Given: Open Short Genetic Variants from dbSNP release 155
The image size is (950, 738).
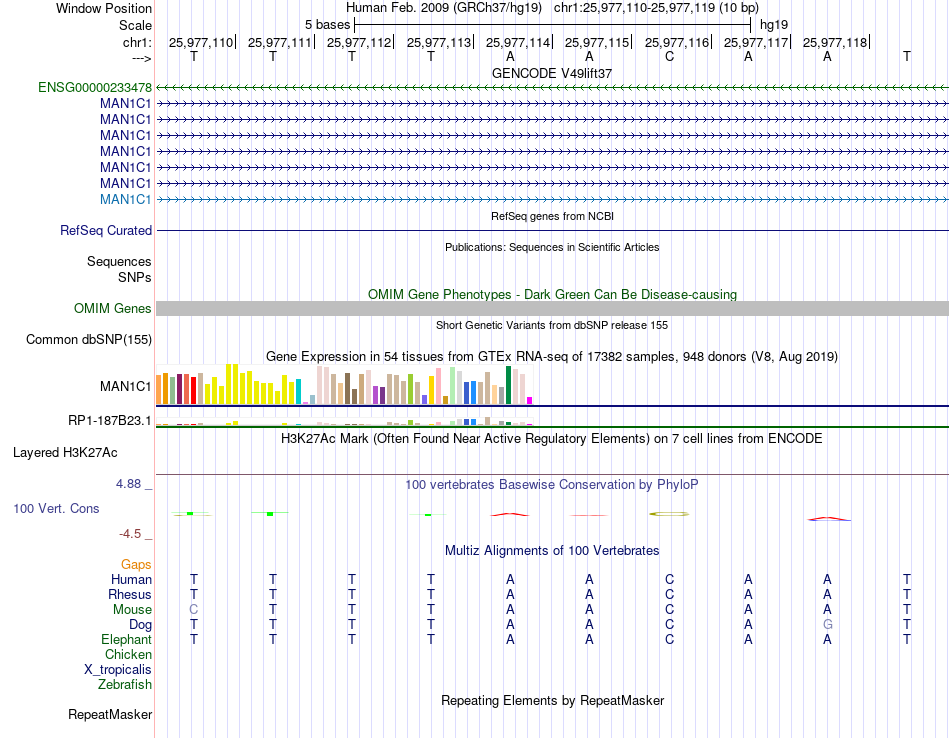Looking at the screenshot, I should tap(552, 325).
